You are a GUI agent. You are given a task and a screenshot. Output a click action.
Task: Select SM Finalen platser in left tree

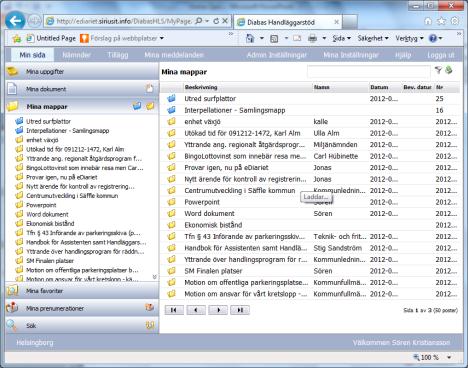coord(50,261)
